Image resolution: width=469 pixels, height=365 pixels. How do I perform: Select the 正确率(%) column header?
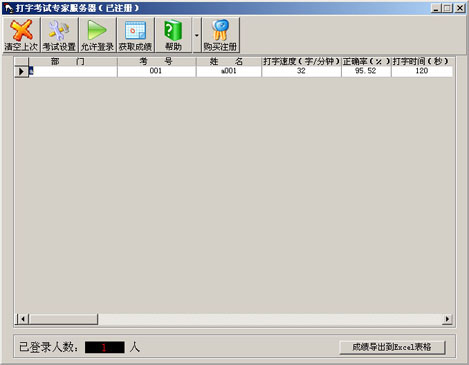366,61
